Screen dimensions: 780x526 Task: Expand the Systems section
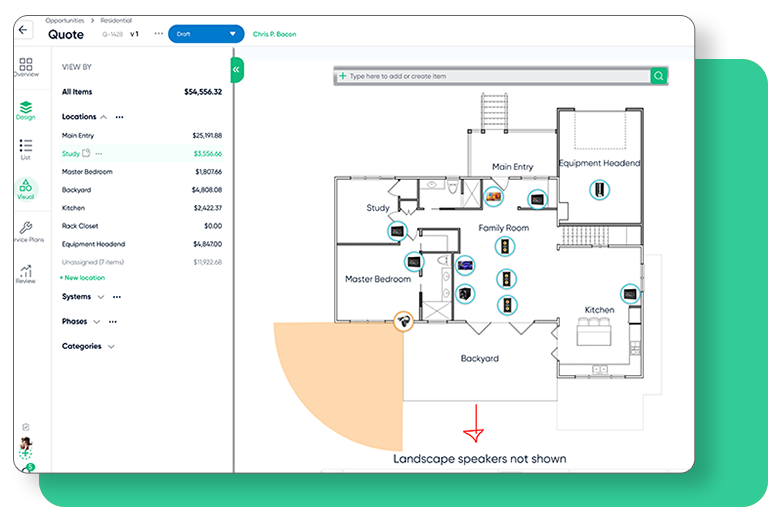click(x=101, y=297)
